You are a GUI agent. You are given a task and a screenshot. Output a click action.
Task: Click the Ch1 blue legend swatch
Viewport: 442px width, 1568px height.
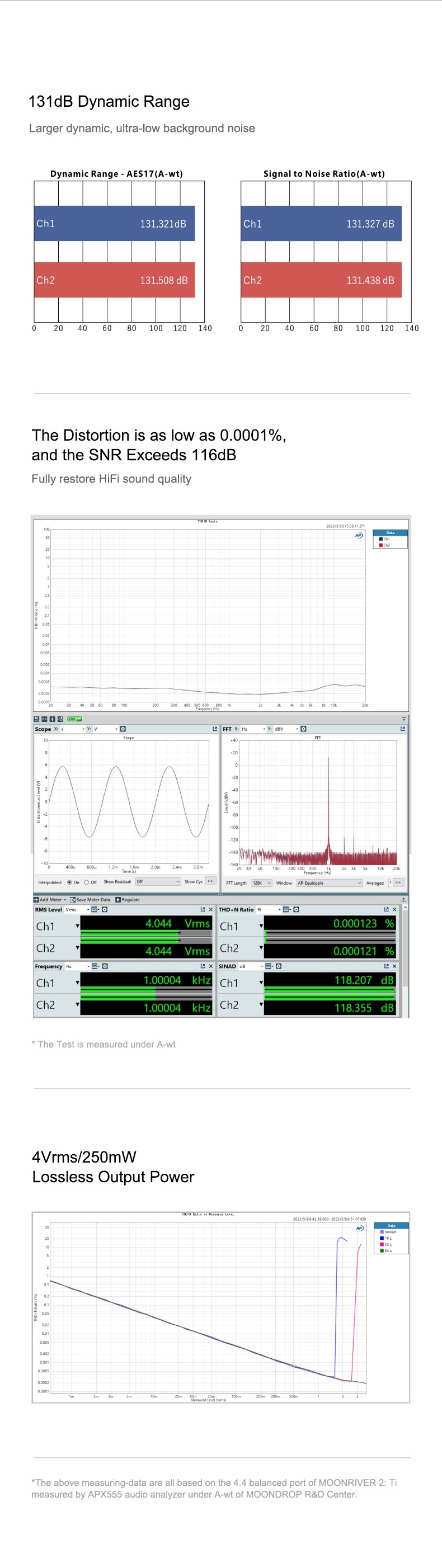click(x=381, y=539)
